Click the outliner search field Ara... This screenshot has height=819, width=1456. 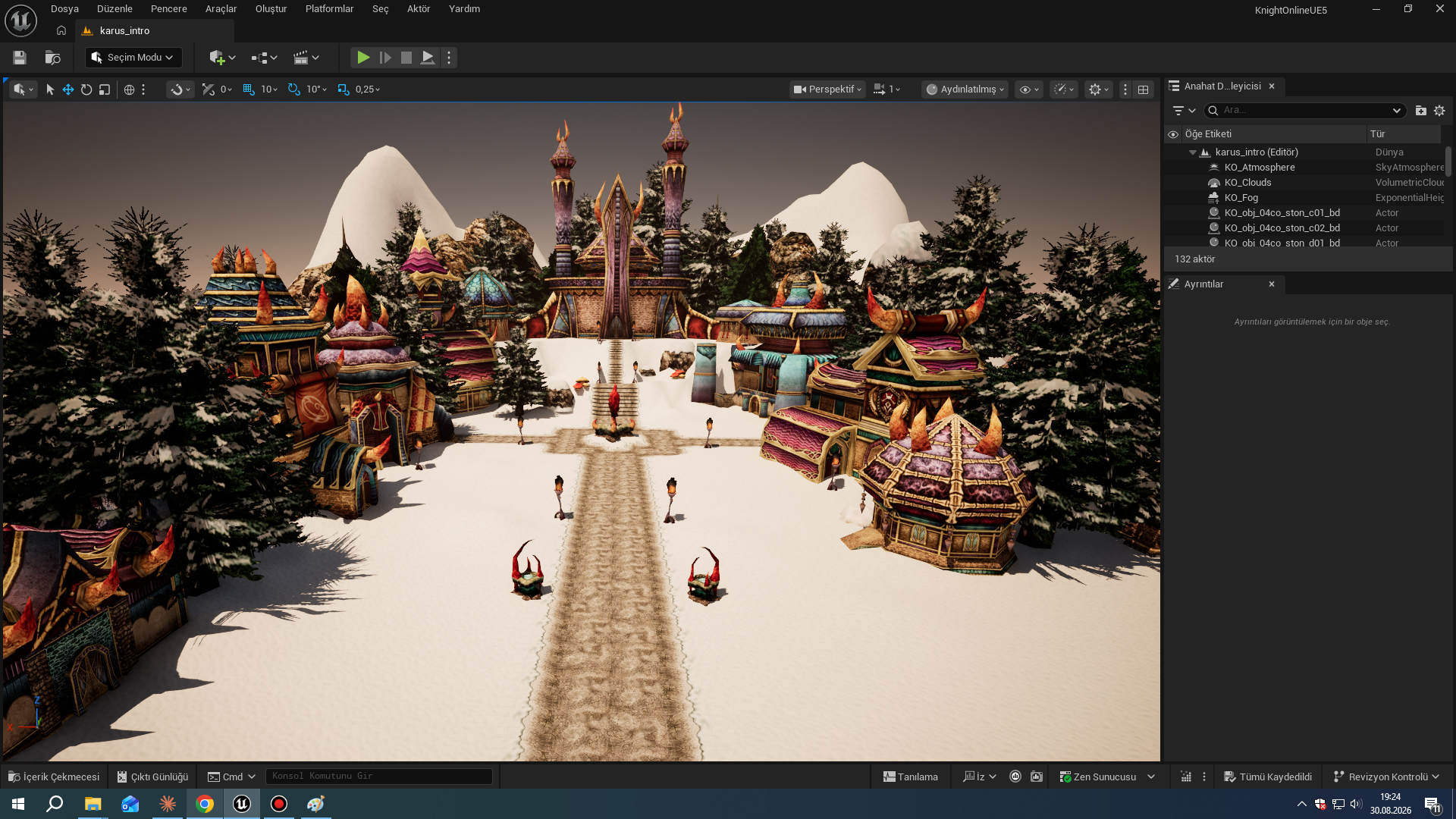tap(1305, 111)
